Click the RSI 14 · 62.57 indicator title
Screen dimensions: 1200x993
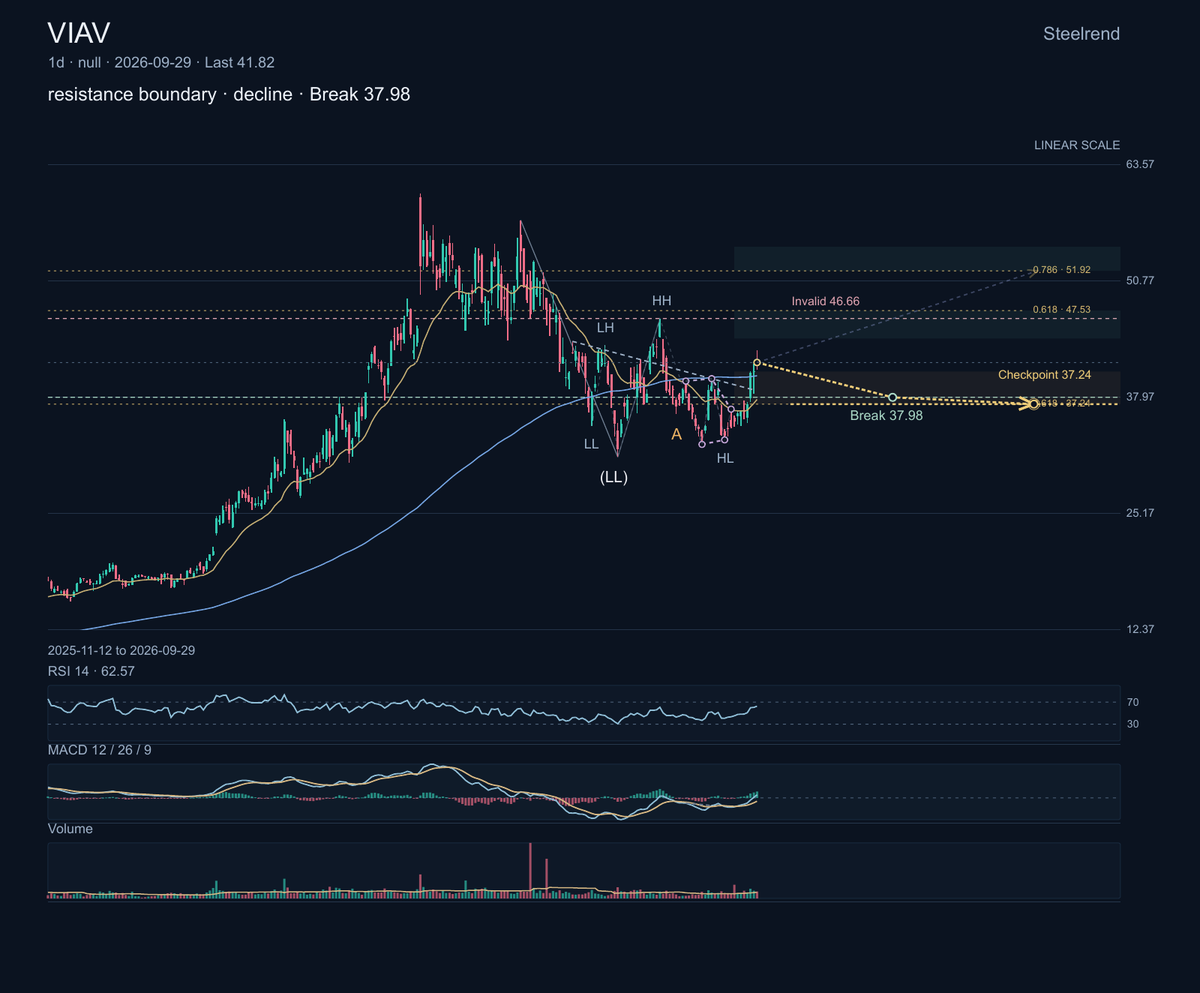(91, 671)
